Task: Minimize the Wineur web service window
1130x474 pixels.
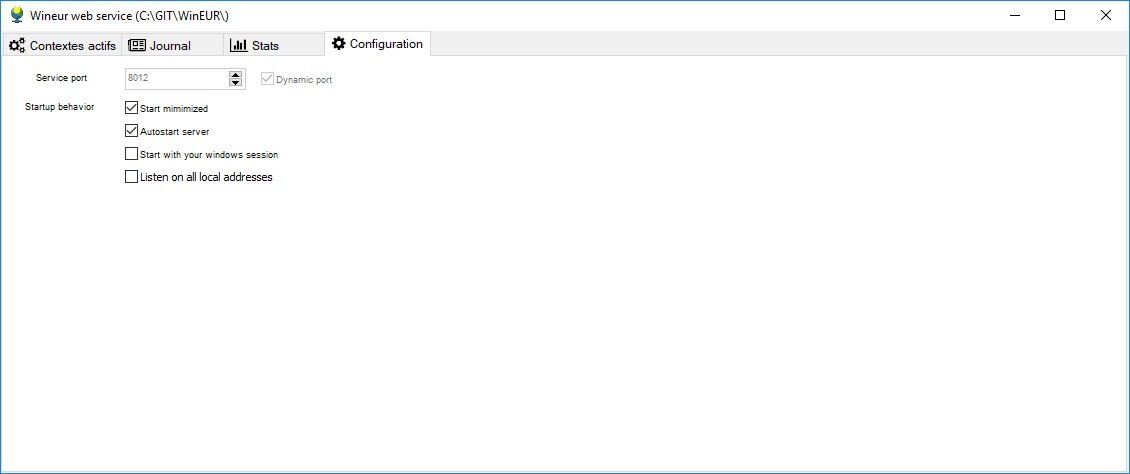Action: 1014,15
